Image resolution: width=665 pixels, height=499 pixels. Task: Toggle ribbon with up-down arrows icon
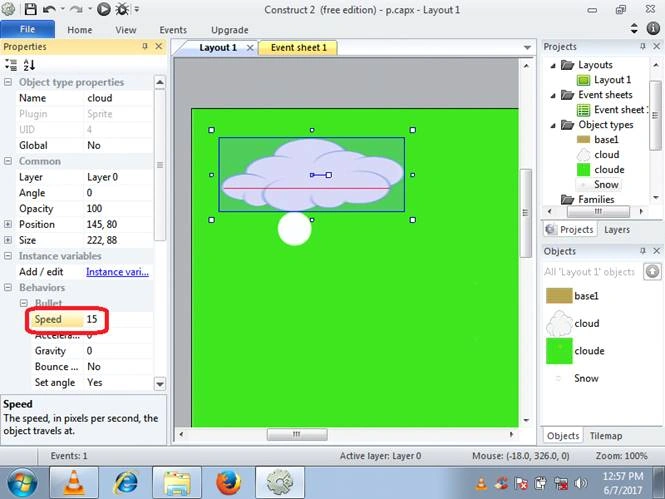[634, 28]
